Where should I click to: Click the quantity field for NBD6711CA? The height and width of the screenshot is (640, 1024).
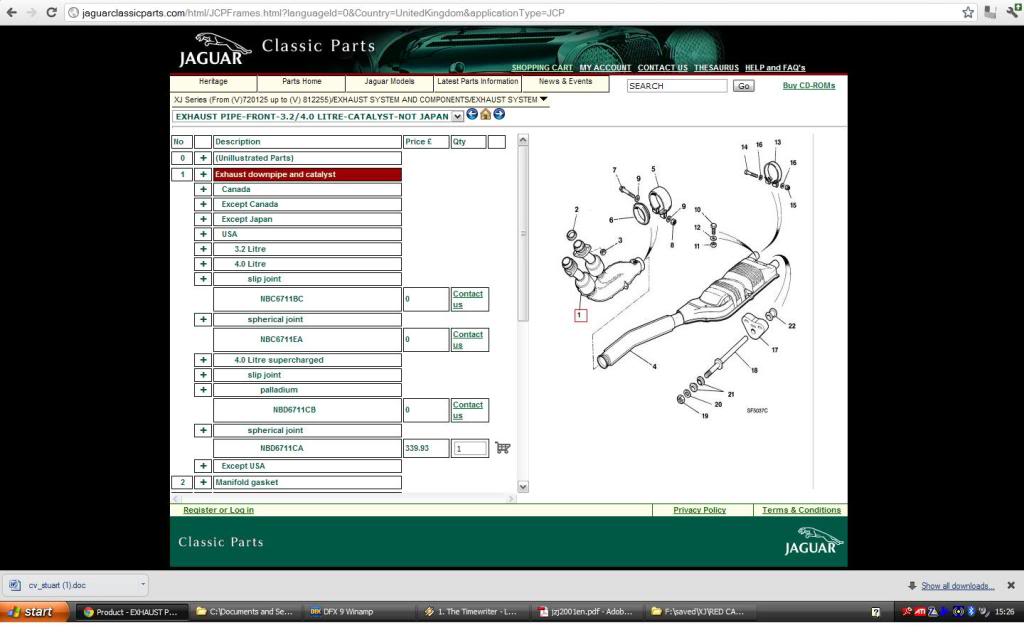click(x=470, y=449)
